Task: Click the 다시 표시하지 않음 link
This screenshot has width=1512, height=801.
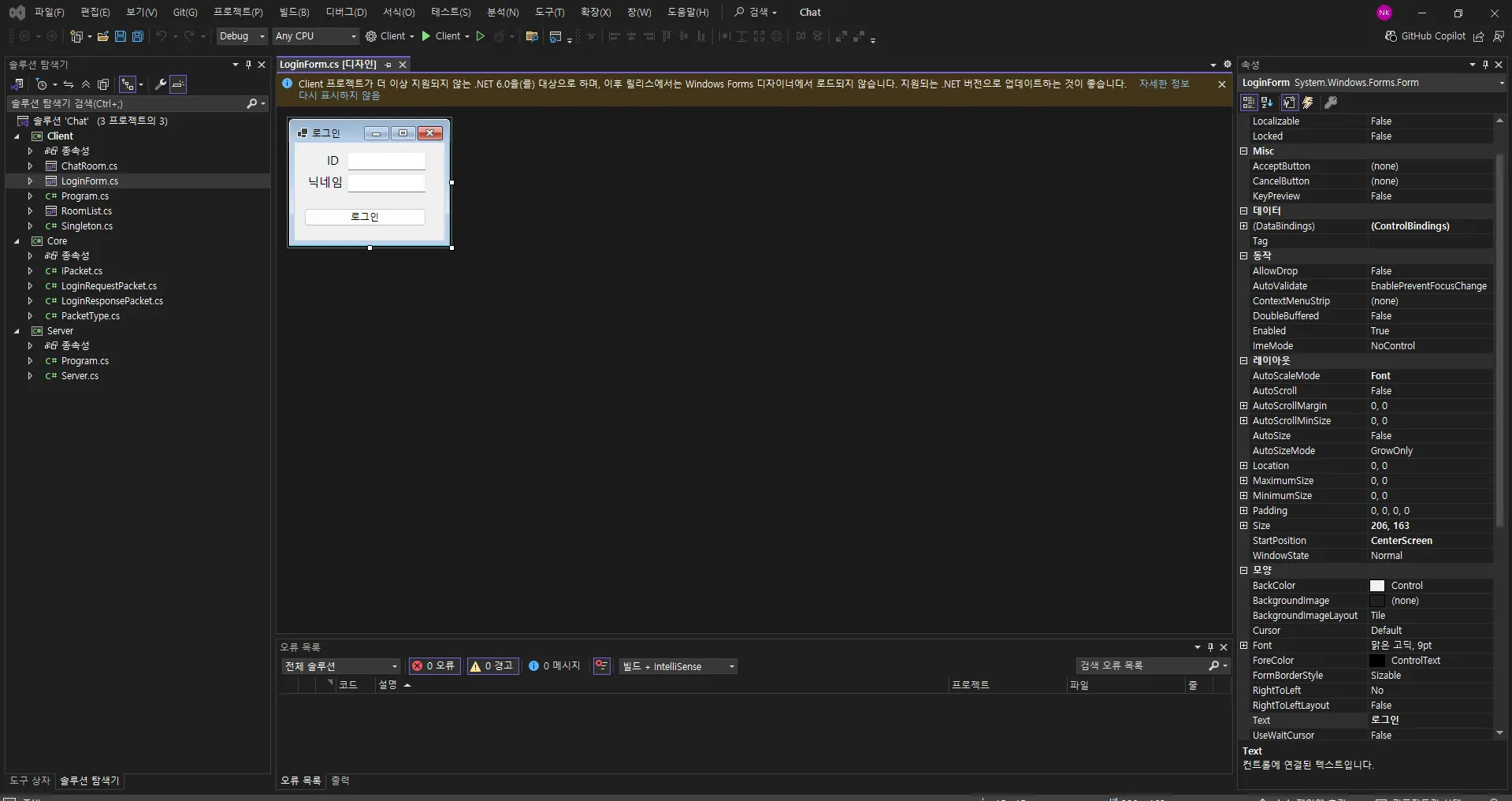Action: pos(339,95)
